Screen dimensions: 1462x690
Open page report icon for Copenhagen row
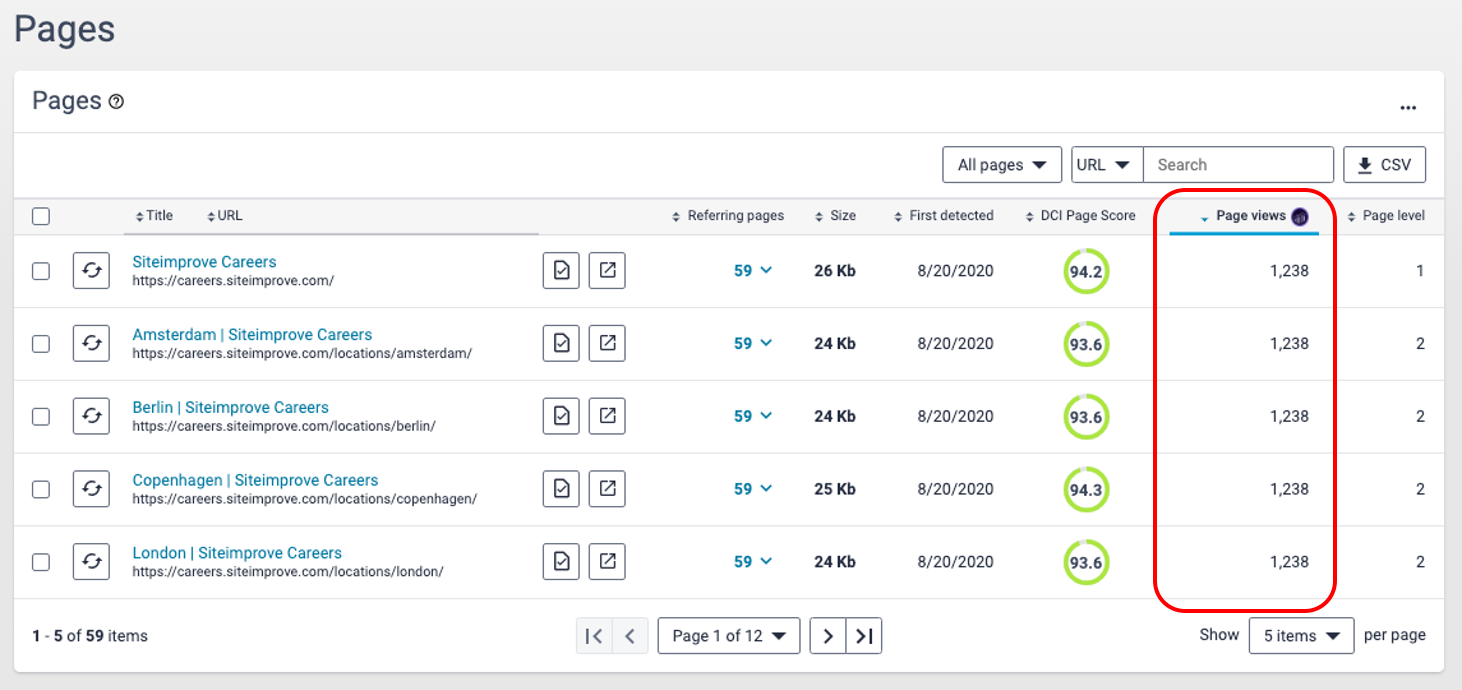561,489
